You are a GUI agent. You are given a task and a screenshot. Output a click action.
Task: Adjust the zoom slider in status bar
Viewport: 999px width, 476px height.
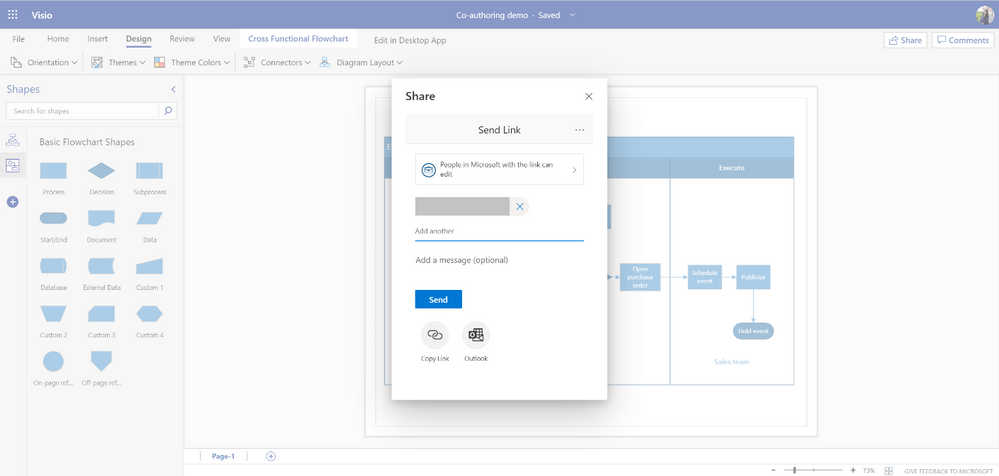(795, 470)
